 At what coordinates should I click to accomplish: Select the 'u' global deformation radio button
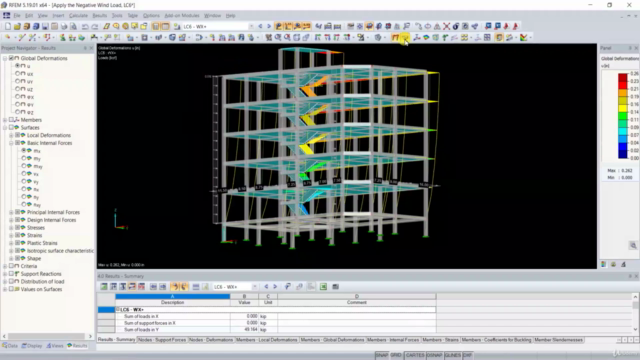click(x=18, y=66)
